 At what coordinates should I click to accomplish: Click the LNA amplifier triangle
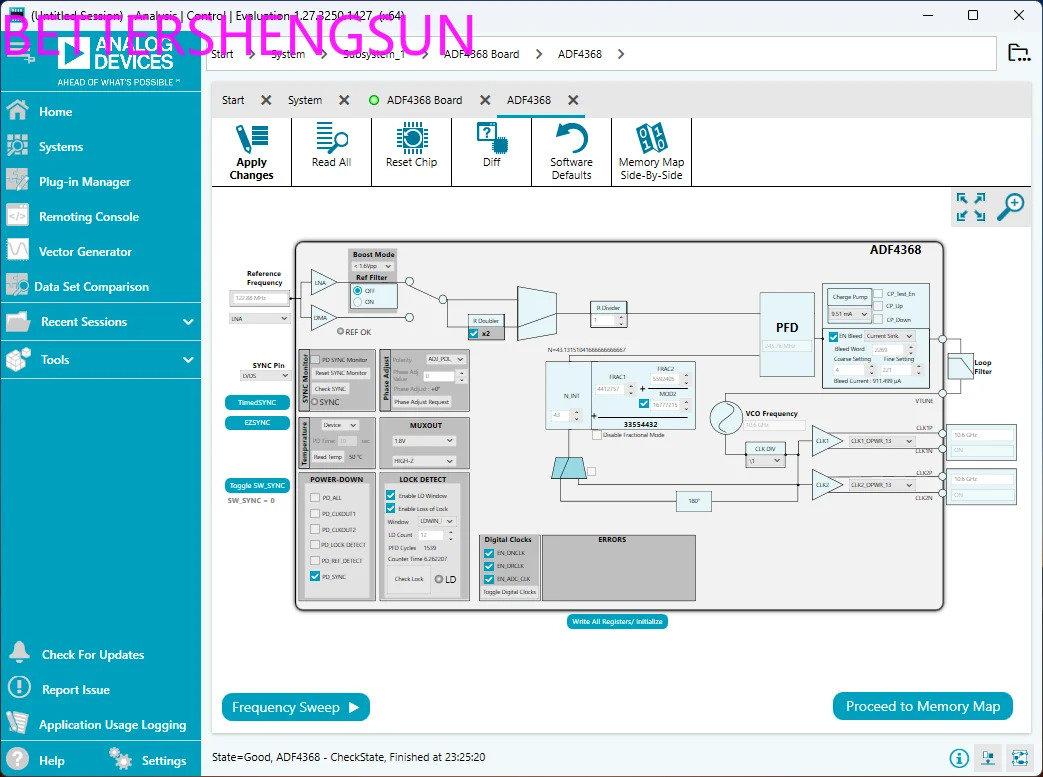point(323,283)
